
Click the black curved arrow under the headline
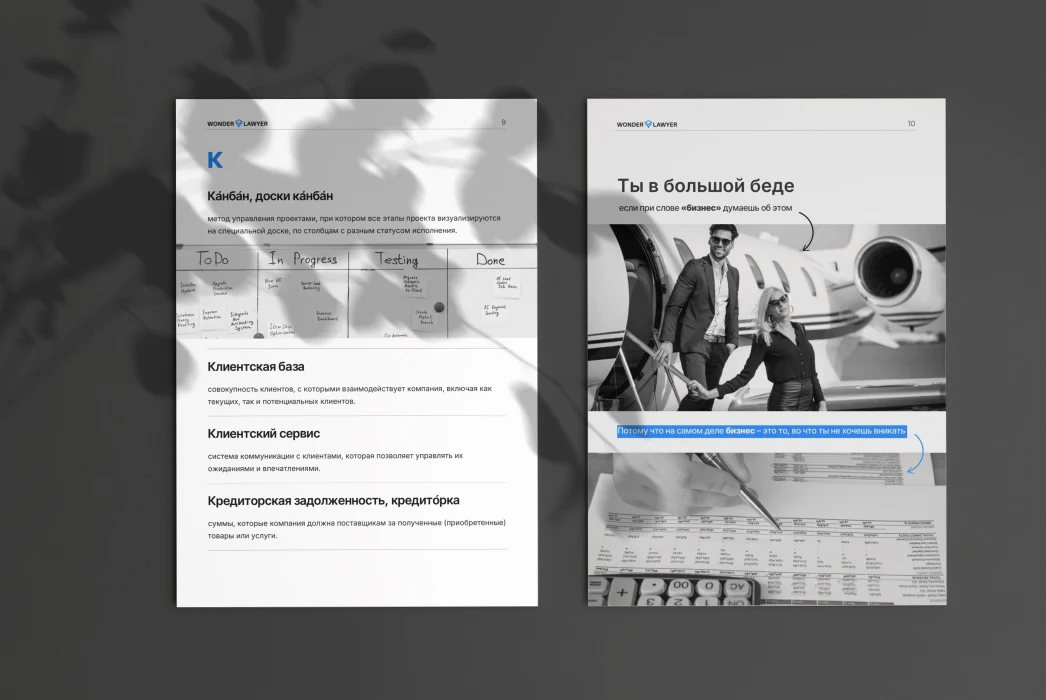pyautogui.click(x=808, y=232)
